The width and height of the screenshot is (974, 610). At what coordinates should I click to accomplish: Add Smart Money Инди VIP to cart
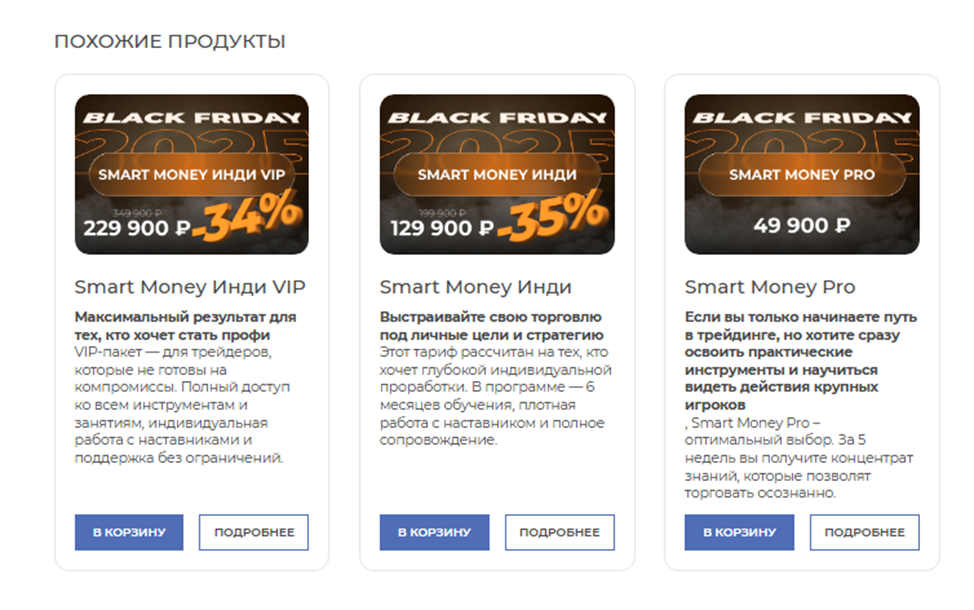(x=129, y=532)
